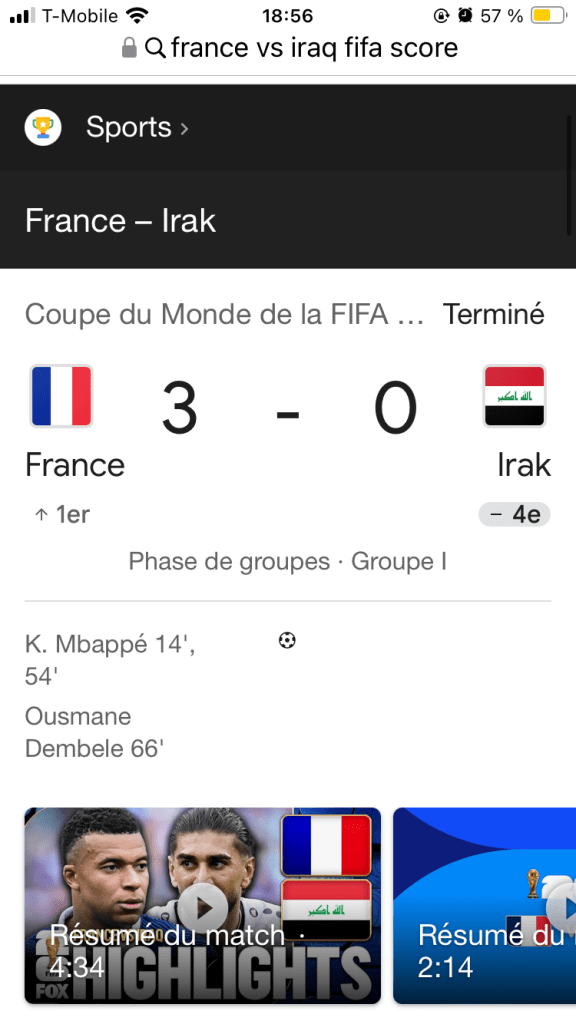Tap the address bar search text

[x=314, y=48]
